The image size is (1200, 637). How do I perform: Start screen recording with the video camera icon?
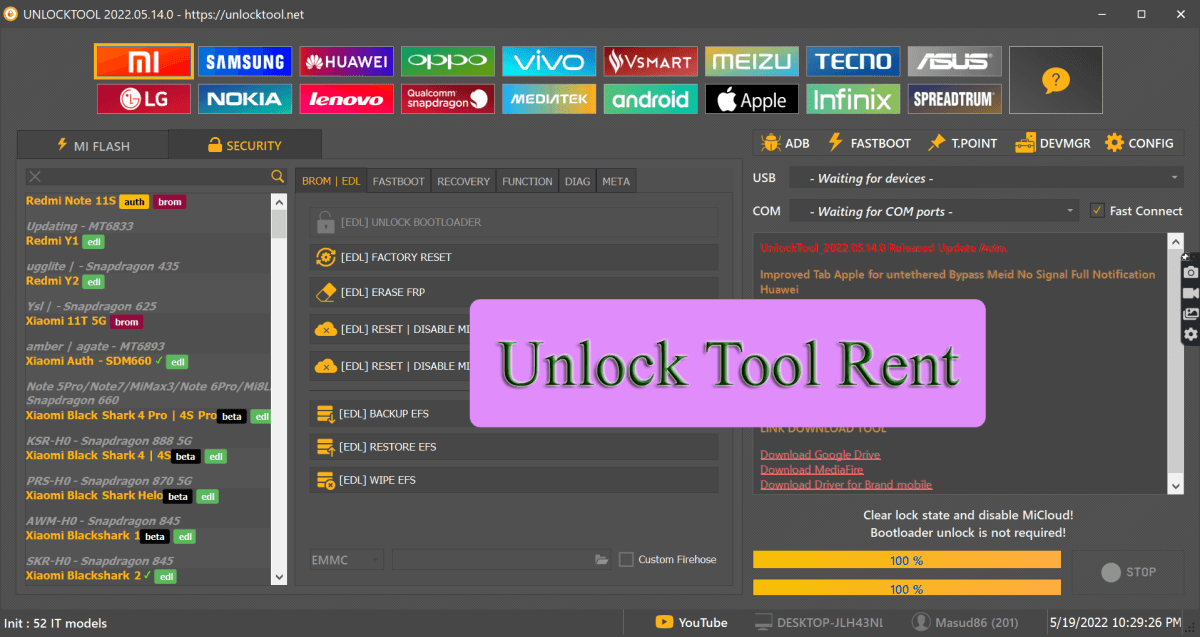point(1190,291)
